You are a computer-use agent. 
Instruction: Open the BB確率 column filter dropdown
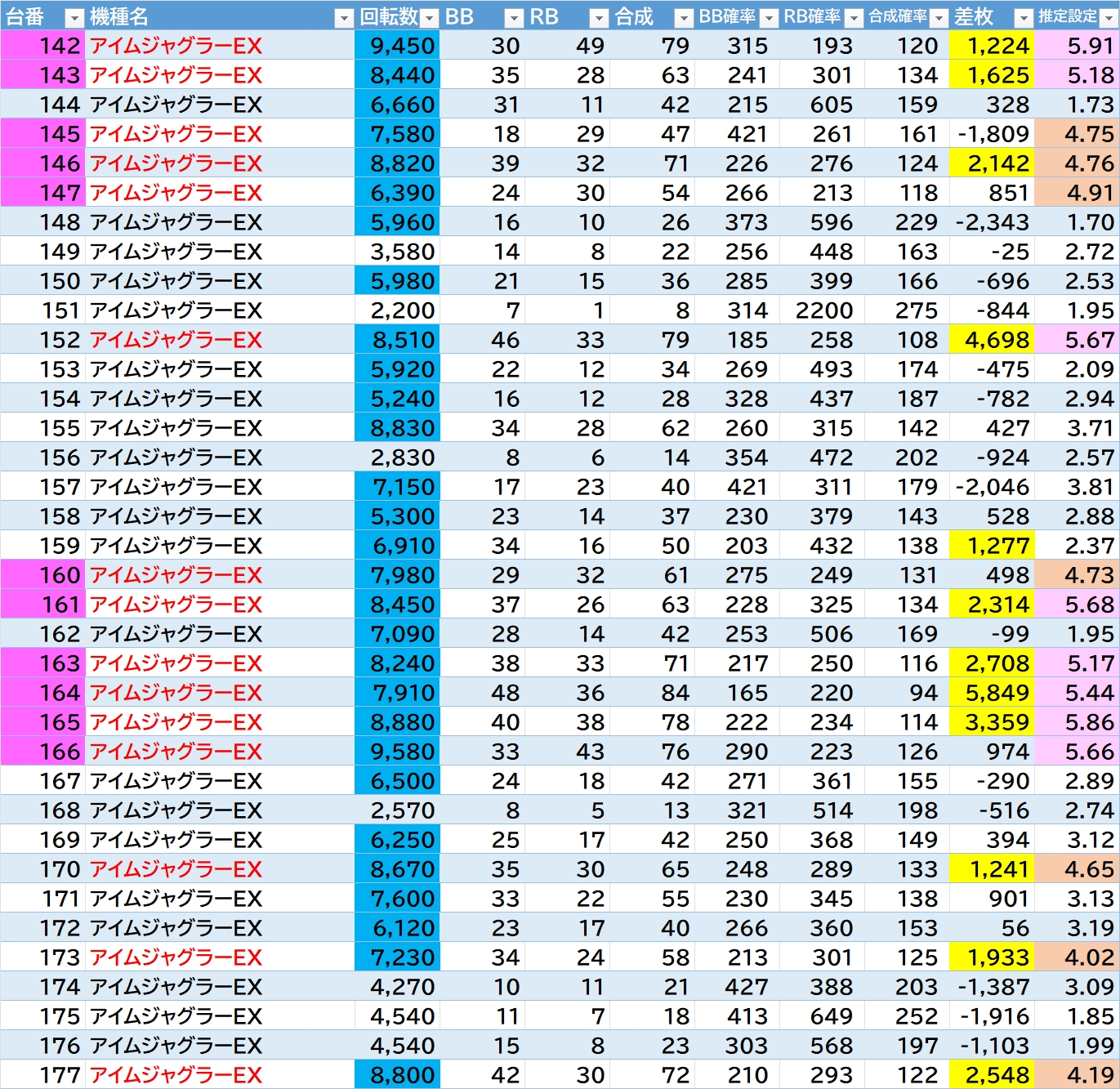click(769, 17)
